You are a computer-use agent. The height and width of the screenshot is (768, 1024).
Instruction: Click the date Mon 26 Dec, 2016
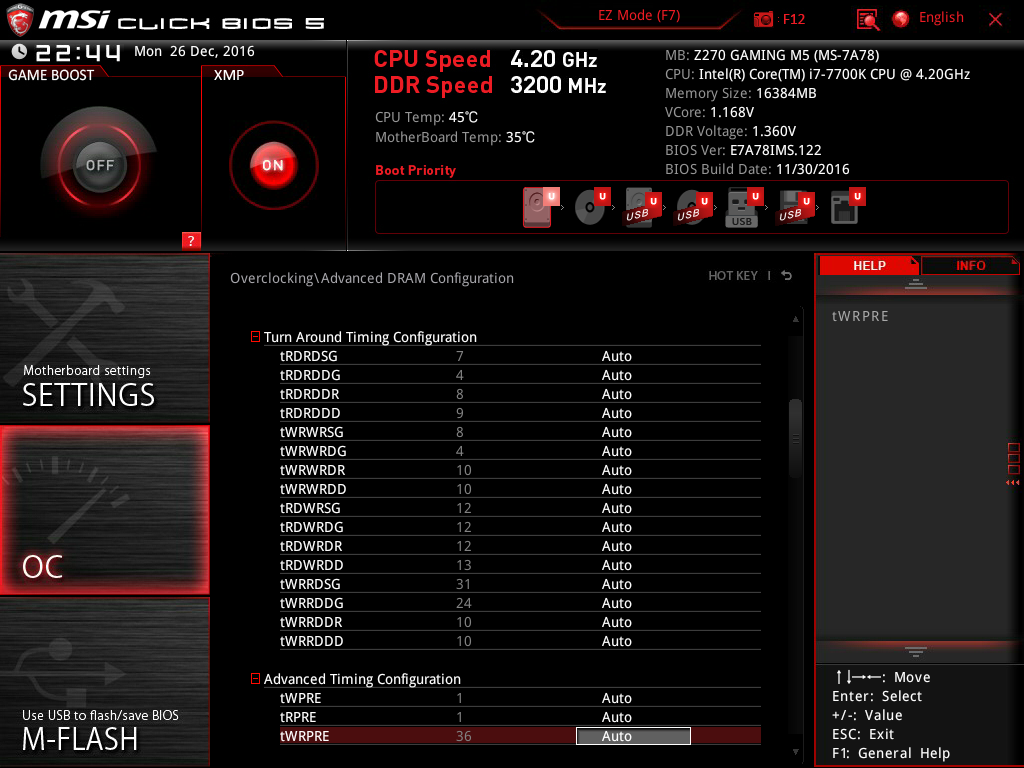click(x=194, y=51)
